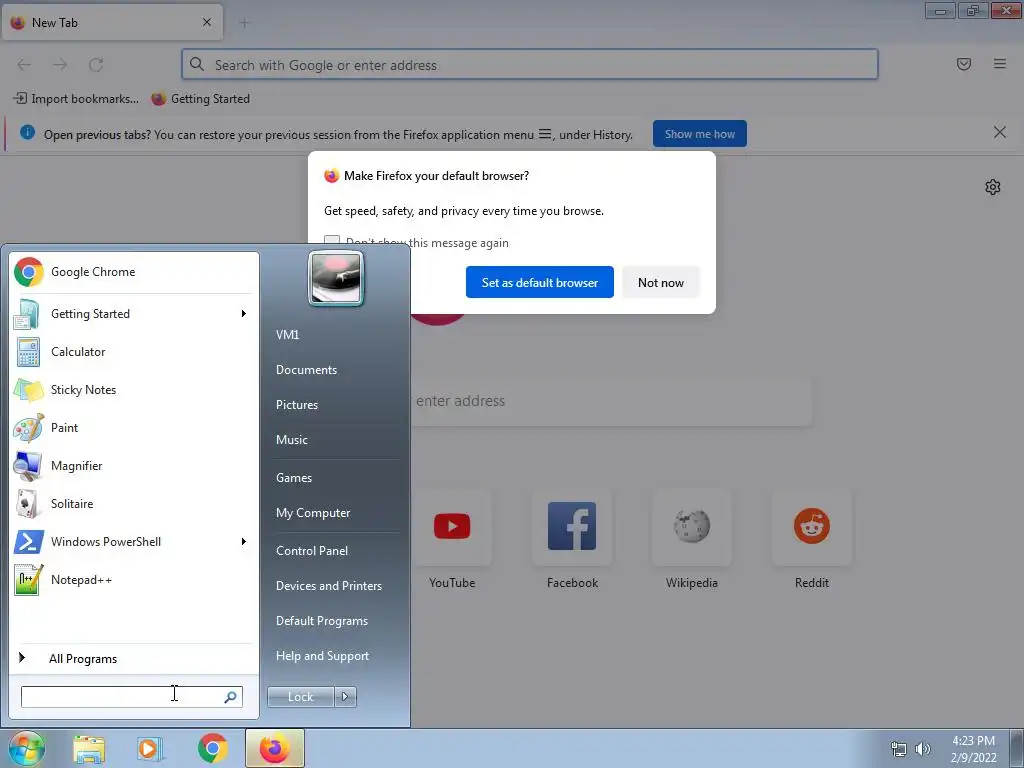
Task: Expand Getting Started submenu arrow
Action: click(x=244, y=313)
